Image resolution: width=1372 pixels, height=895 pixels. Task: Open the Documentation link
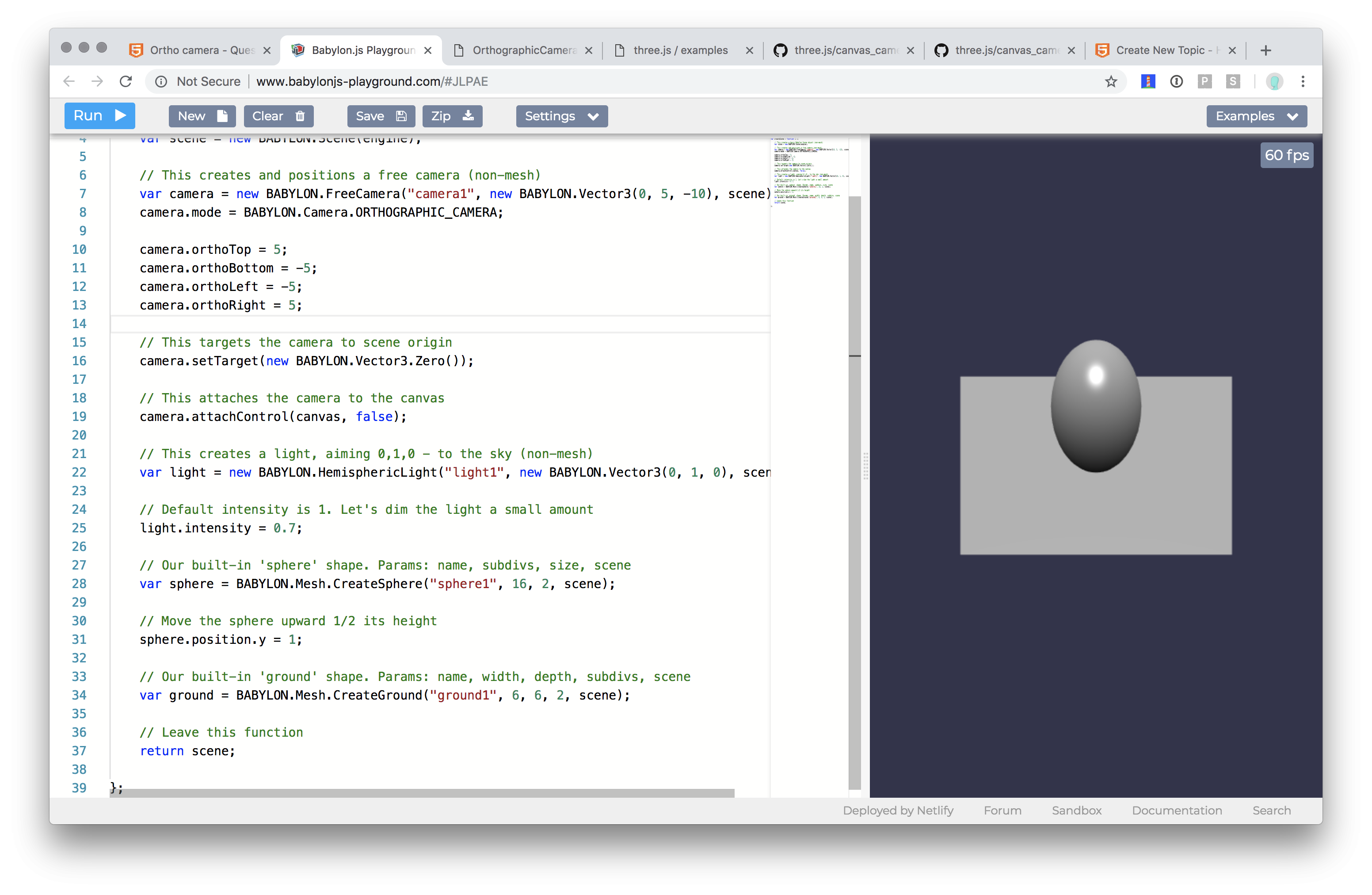click(x=1177, y=810)
